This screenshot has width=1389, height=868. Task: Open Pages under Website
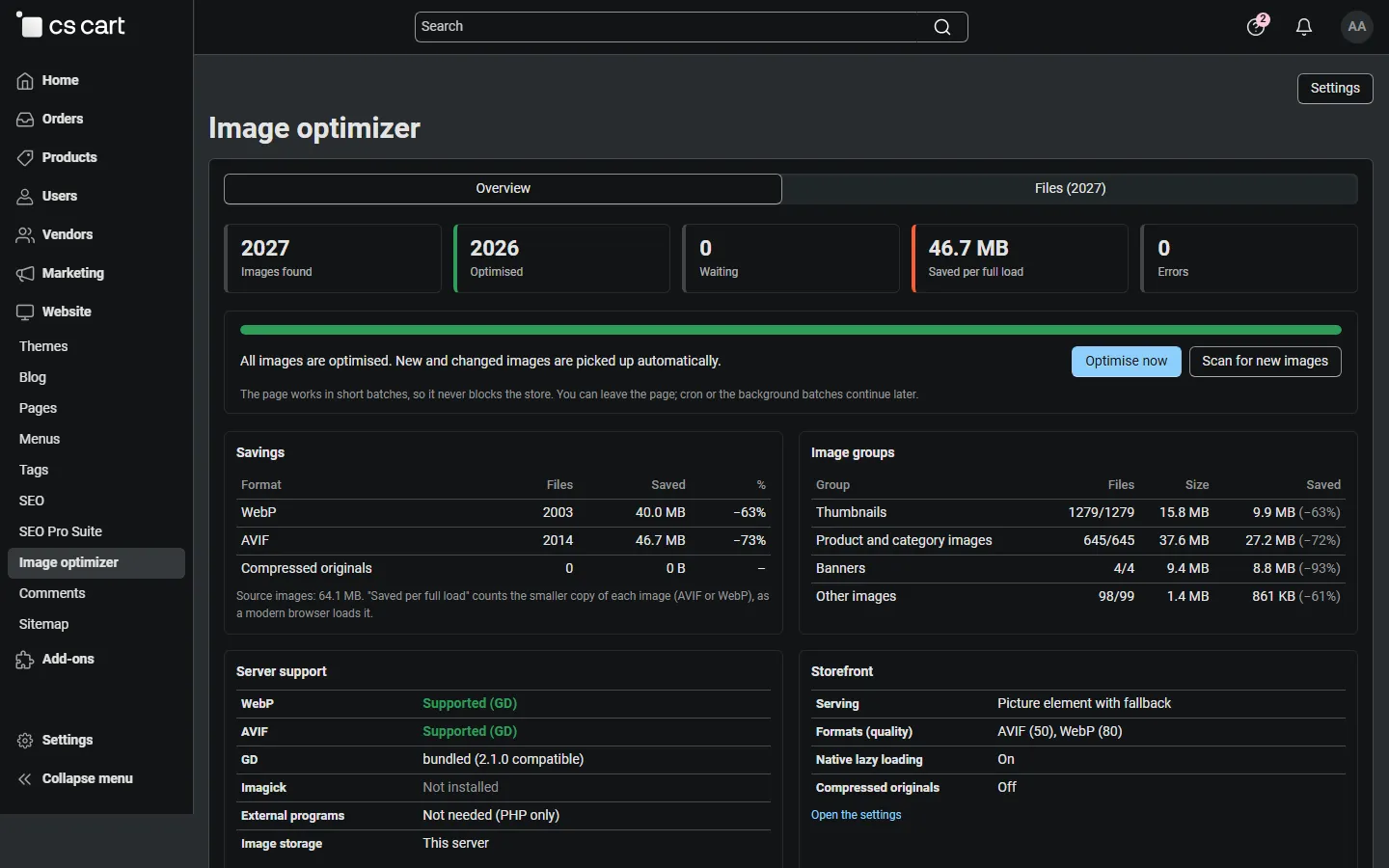38,409
